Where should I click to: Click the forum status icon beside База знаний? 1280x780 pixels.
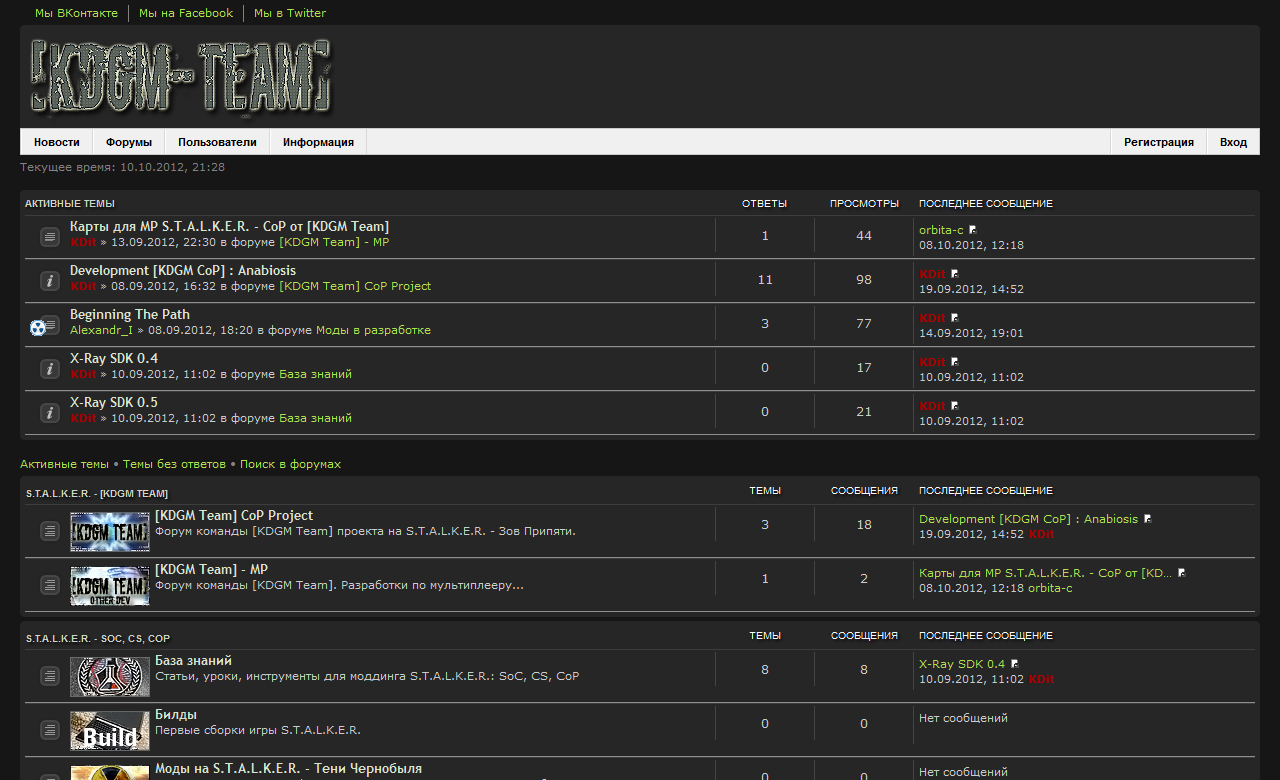pos(50,677)
